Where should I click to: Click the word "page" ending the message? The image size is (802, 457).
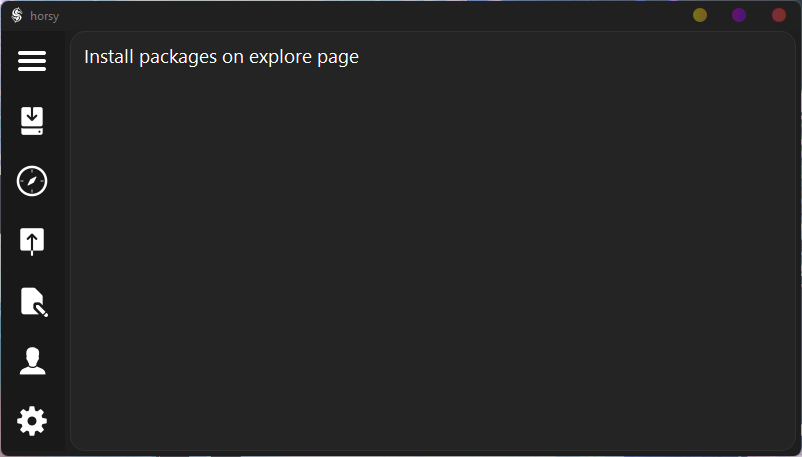(x=340, y=57)
